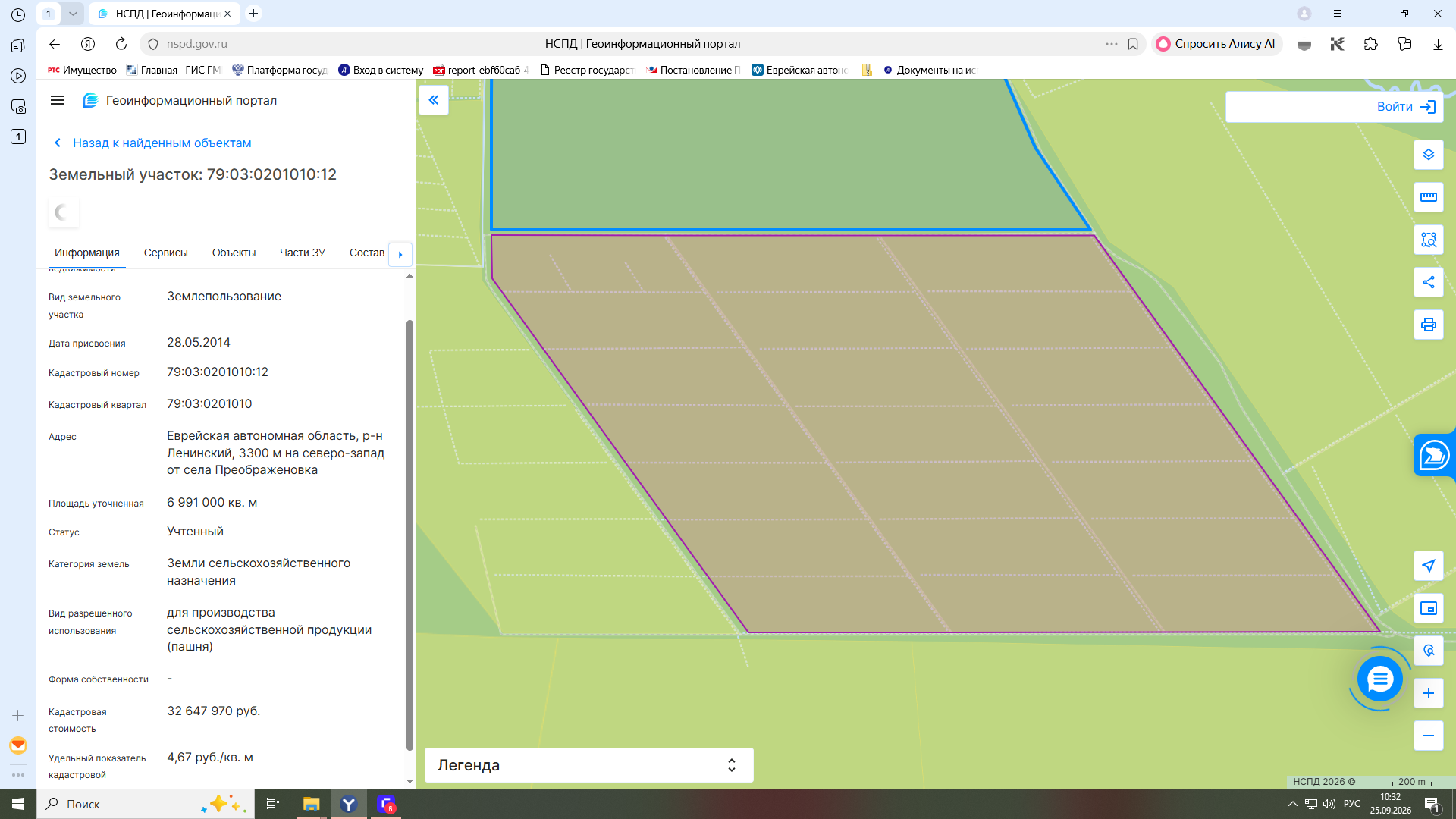Show more tabs with right arrow
The height and width of the screenshot is (819, 1456).
coord(400,254)
